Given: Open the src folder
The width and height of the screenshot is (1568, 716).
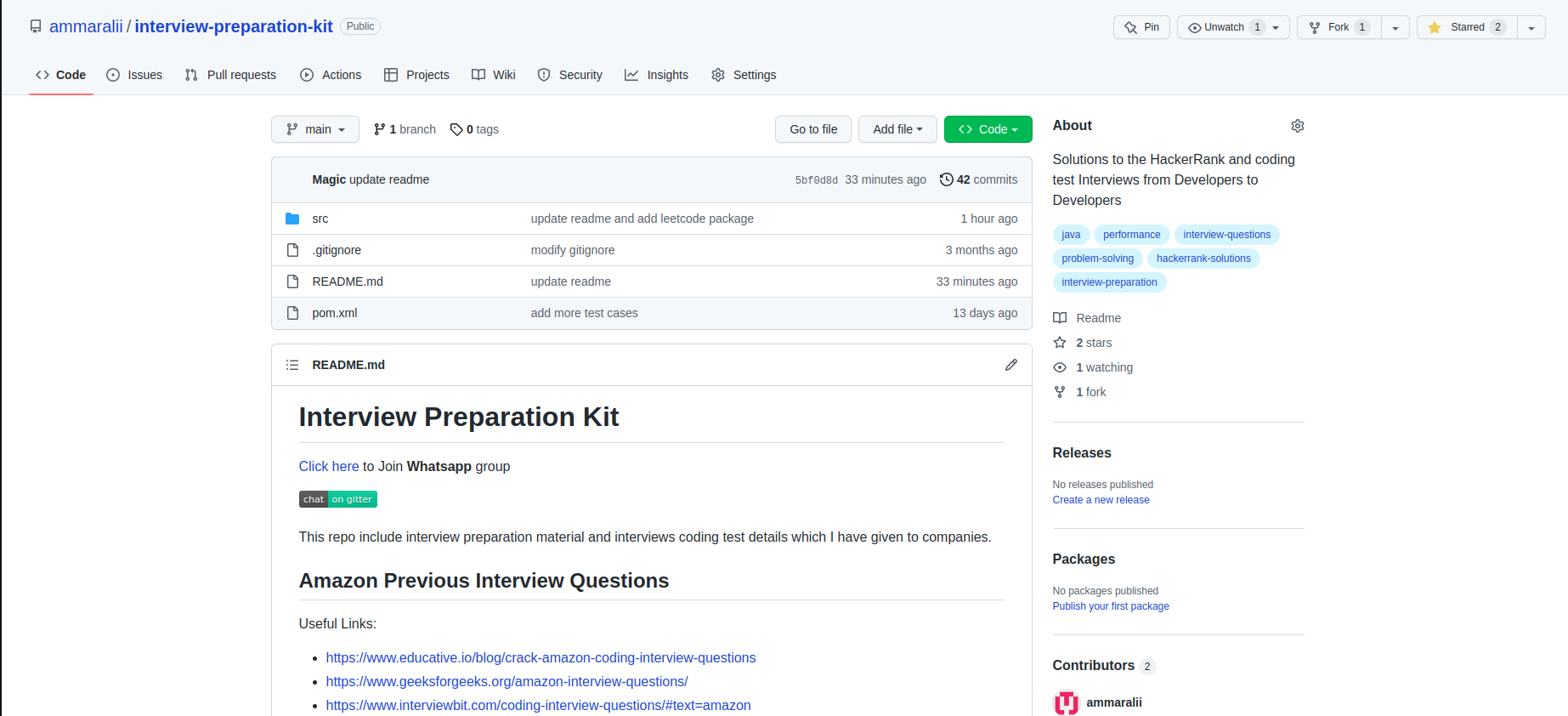Looking at the screenshot, I should (x=320, y=219).
